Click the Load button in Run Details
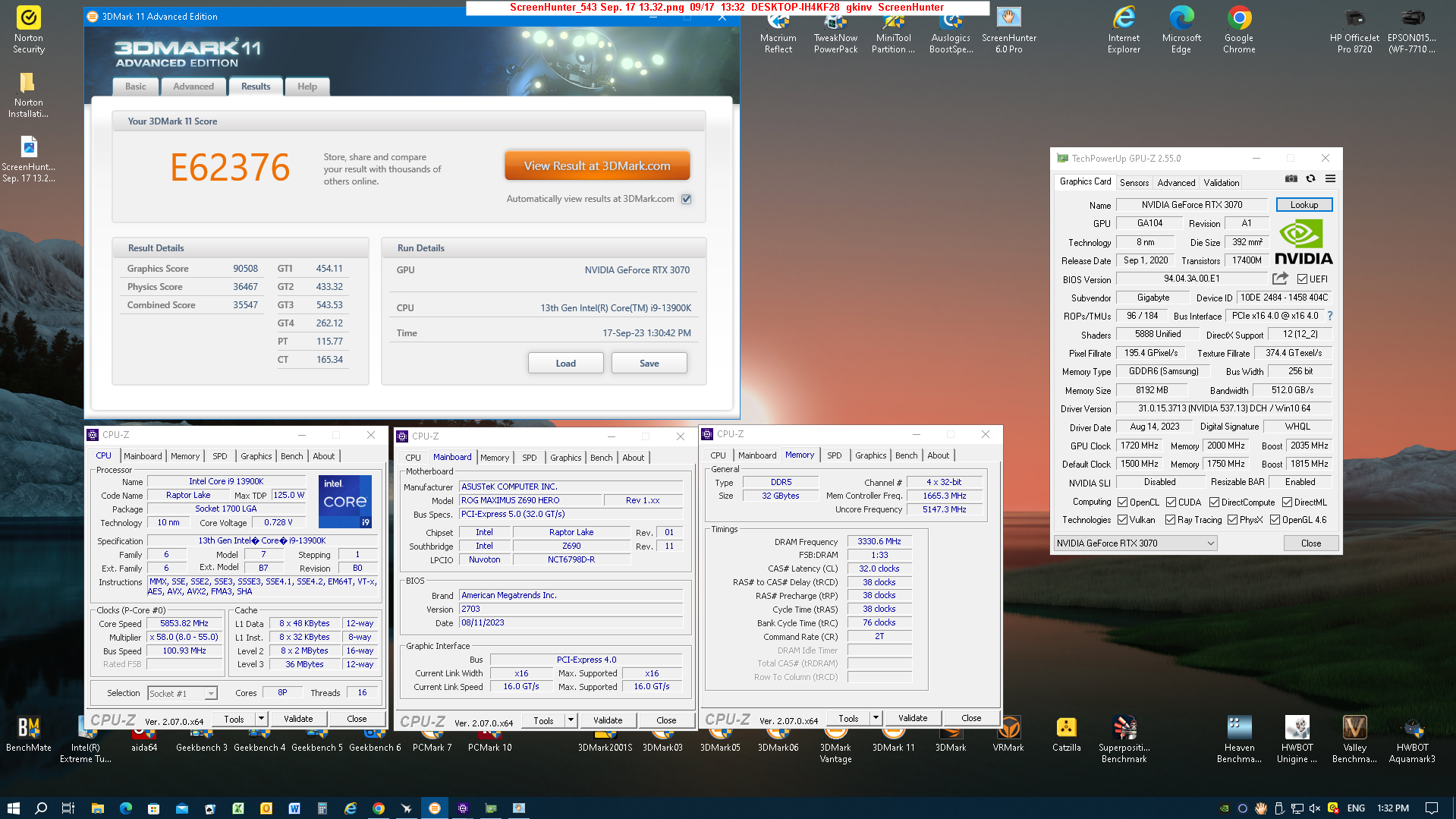 565,364
